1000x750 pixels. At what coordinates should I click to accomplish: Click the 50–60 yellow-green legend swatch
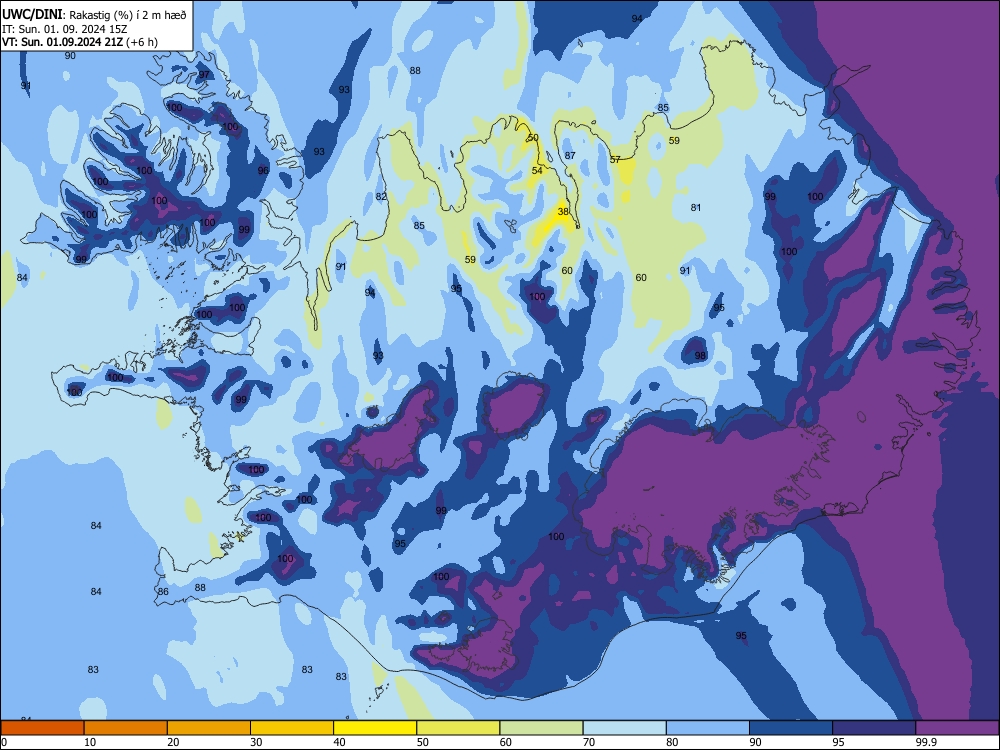[458, 728]
